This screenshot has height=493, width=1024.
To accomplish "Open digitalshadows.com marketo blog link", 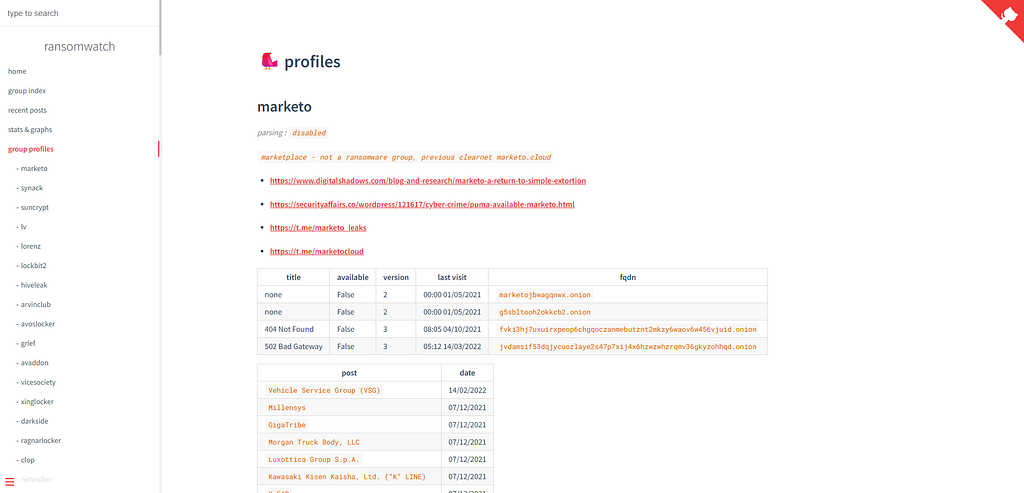I will tap(428, 181).
